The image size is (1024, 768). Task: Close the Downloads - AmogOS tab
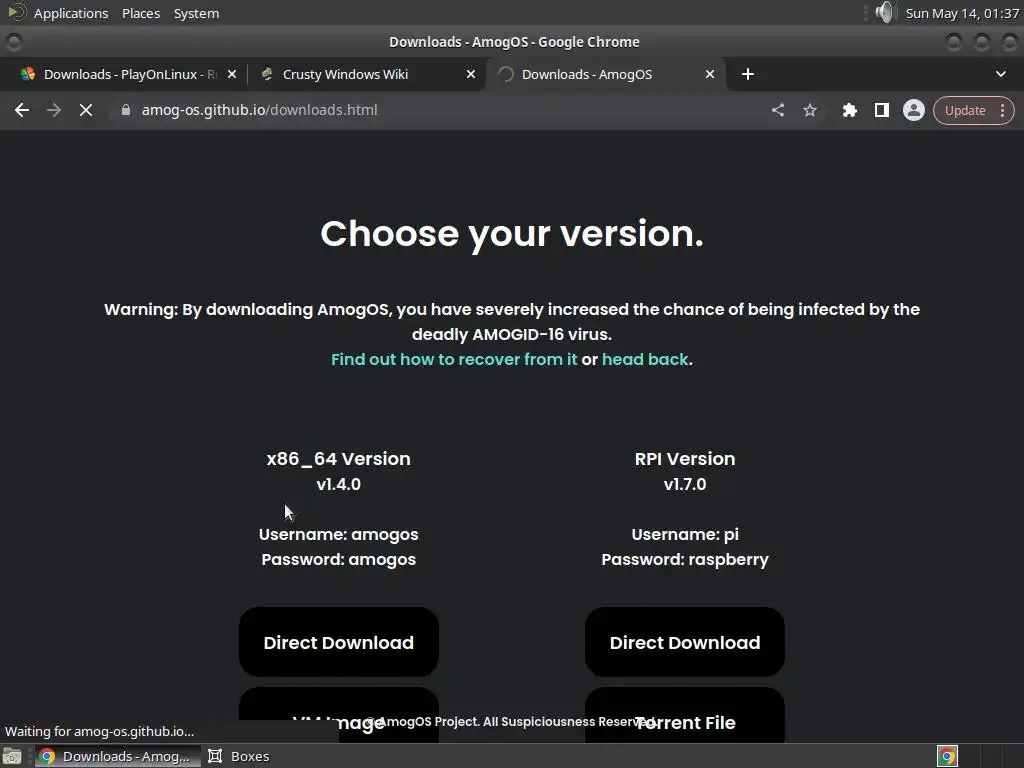click(710, 74)
